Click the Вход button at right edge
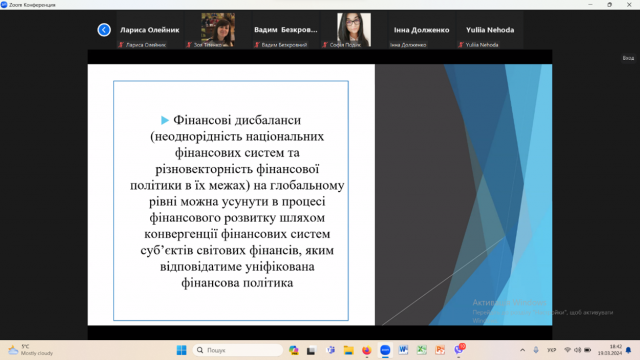 (628, 58)
